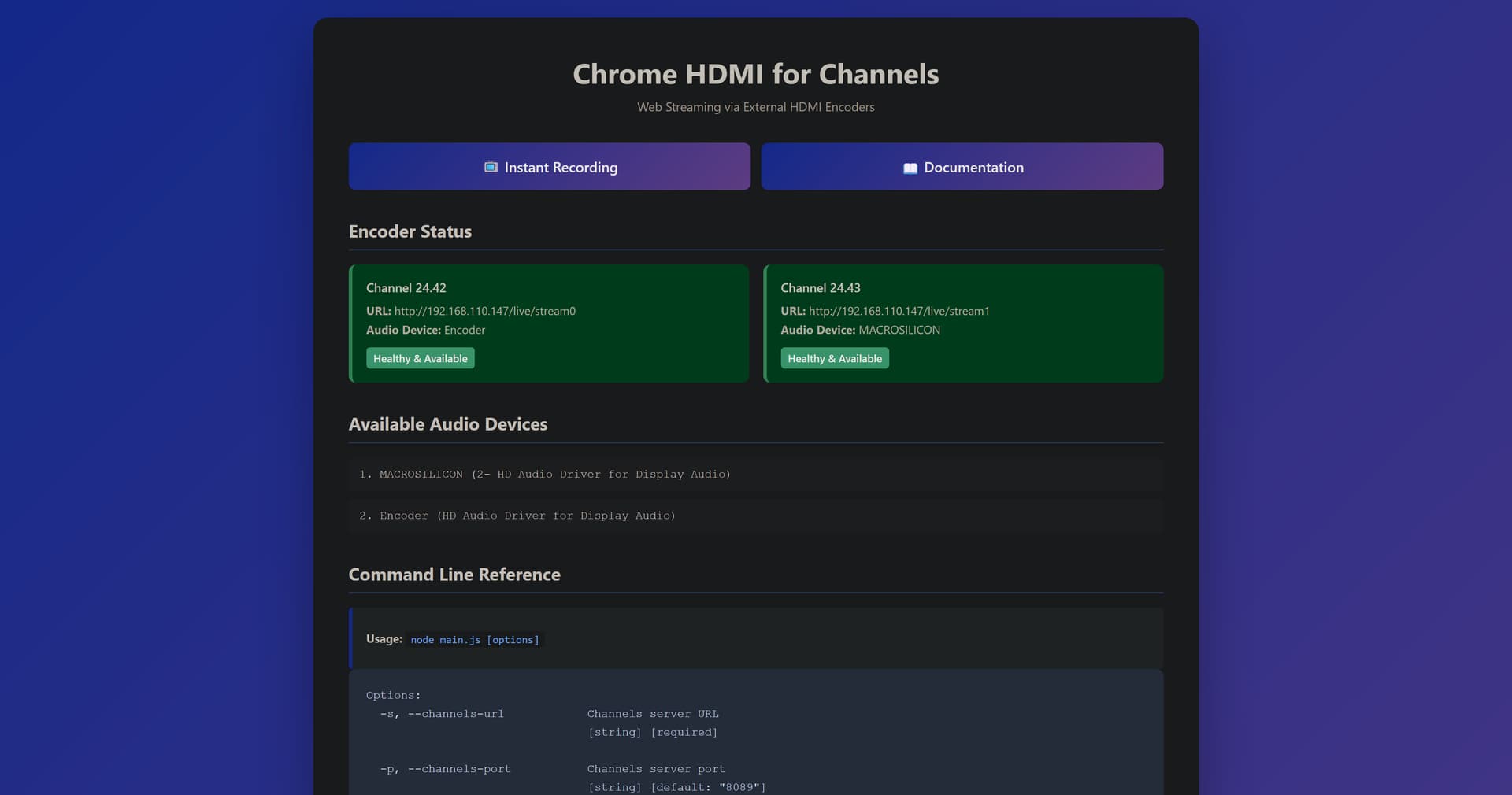Click the Available Audio Devices heading
This screenshot has width=1512, height=795.
(x=447, y=424)
